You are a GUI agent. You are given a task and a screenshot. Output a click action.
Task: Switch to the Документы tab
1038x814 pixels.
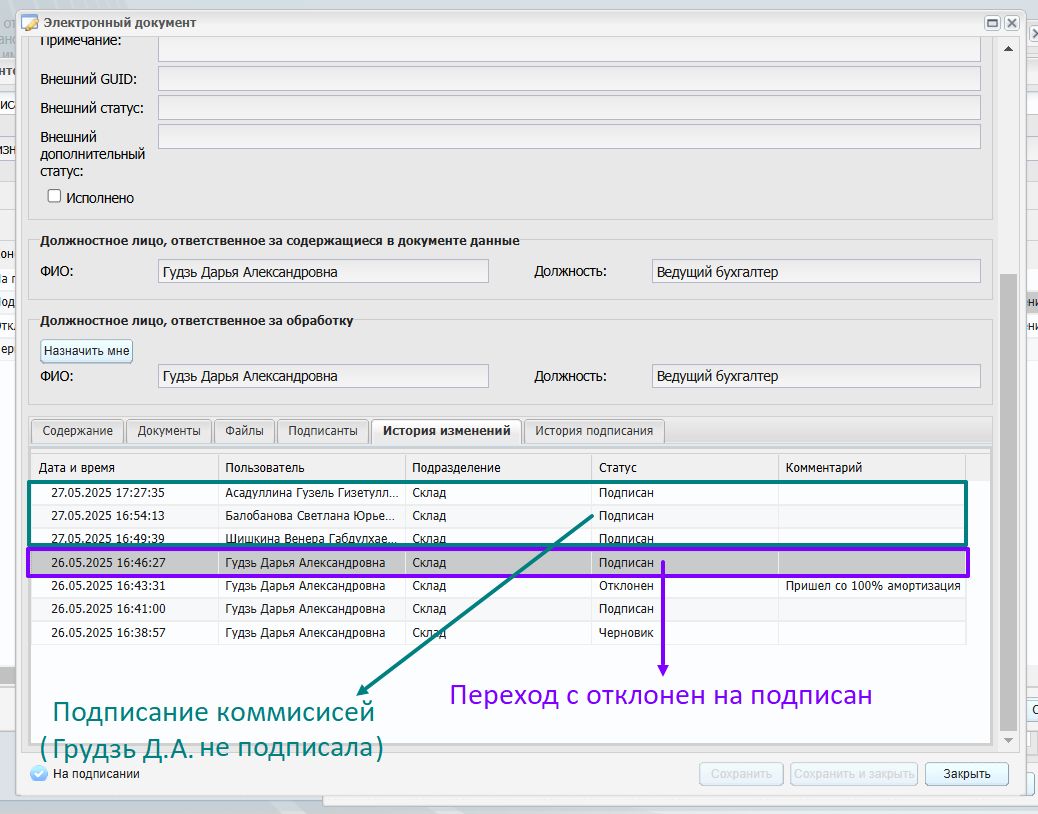click(x=169, y=431)
